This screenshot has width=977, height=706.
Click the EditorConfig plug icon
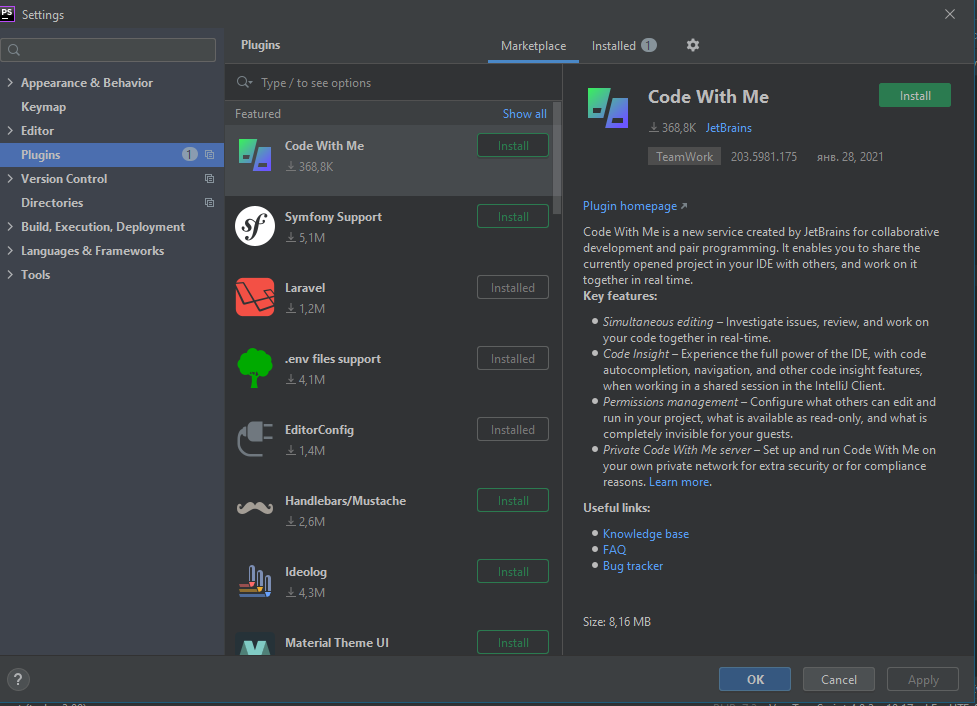(255, 439)
